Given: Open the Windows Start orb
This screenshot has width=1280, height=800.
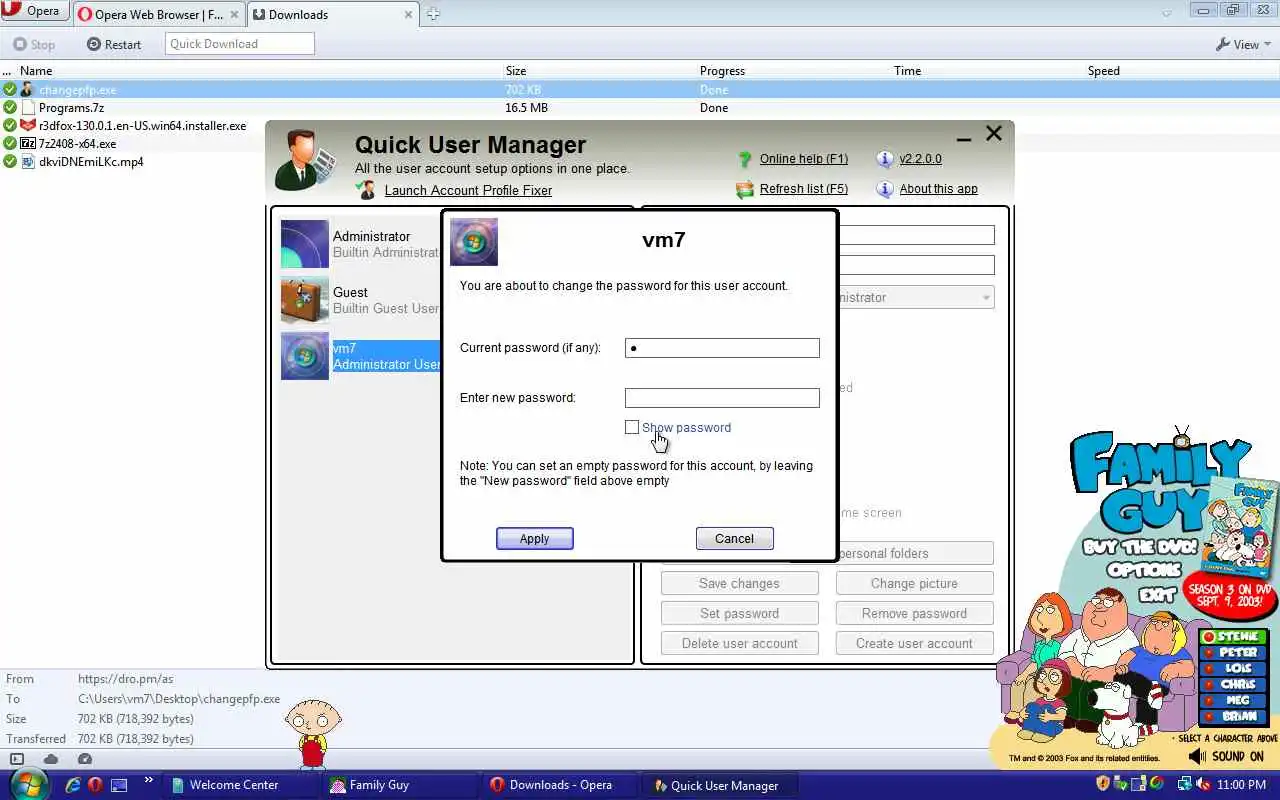Looking at the screenshot, I should [29, 783].
